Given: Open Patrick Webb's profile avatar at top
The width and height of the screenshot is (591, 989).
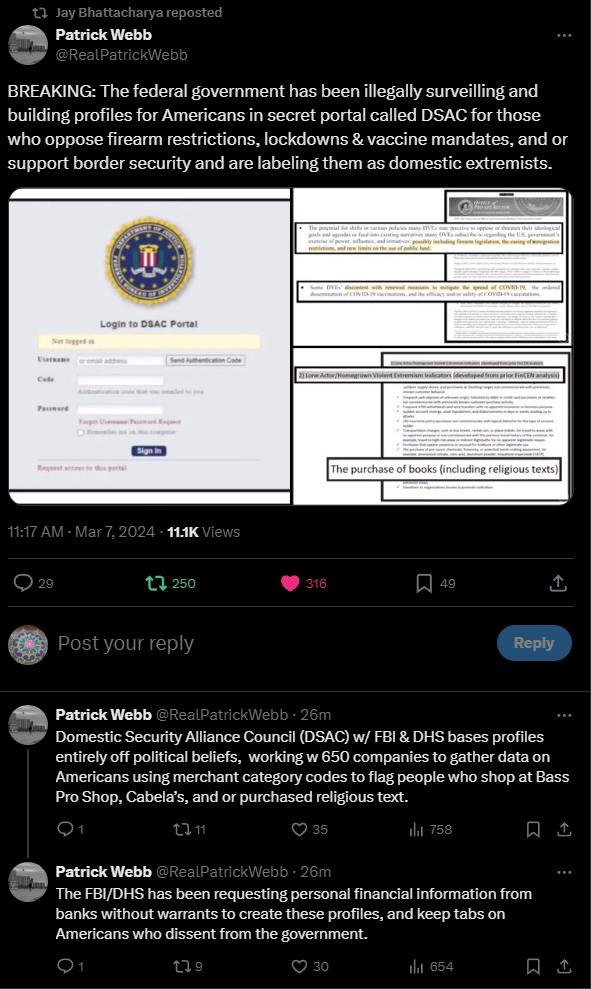Looking at the screenshot, I should pyautogui.click(x=28, y=45).
